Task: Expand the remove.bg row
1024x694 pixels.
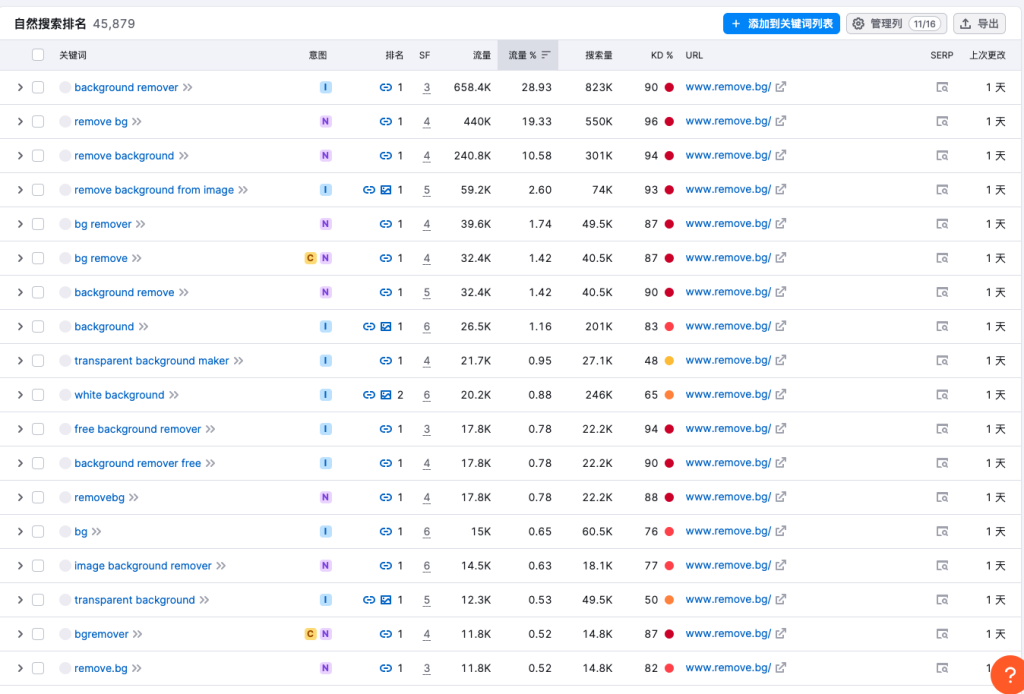Action: (x=20, y=668)
